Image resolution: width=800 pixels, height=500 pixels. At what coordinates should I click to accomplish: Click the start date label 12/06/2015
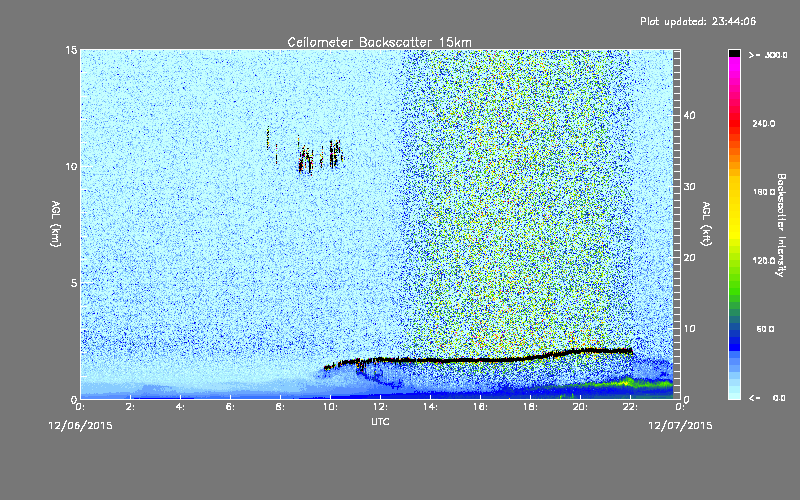pyautogui.click(x=80, y=426)
